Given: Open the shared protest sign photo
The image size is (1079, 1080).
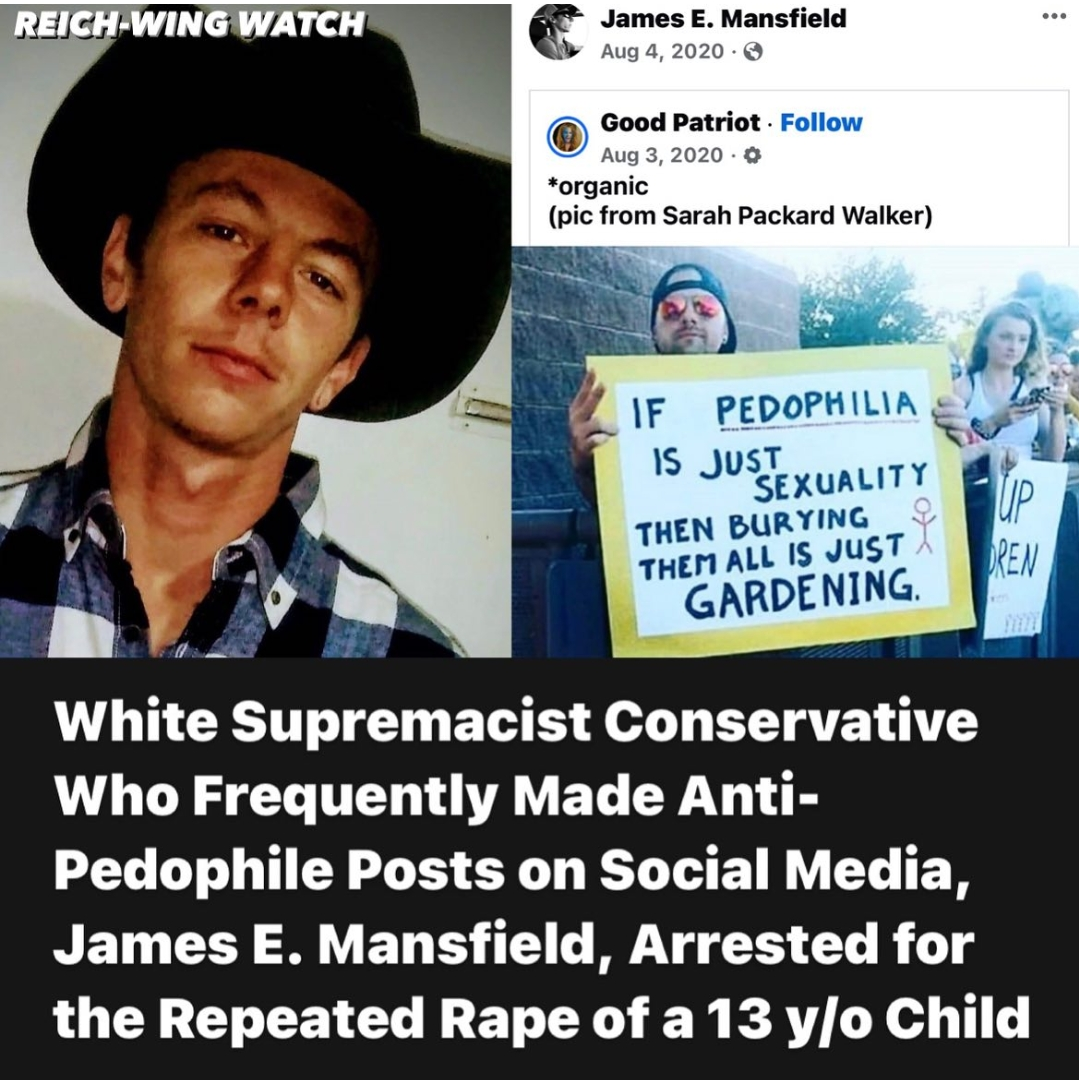Looking at the screenshot, I should tap(795, 451).
